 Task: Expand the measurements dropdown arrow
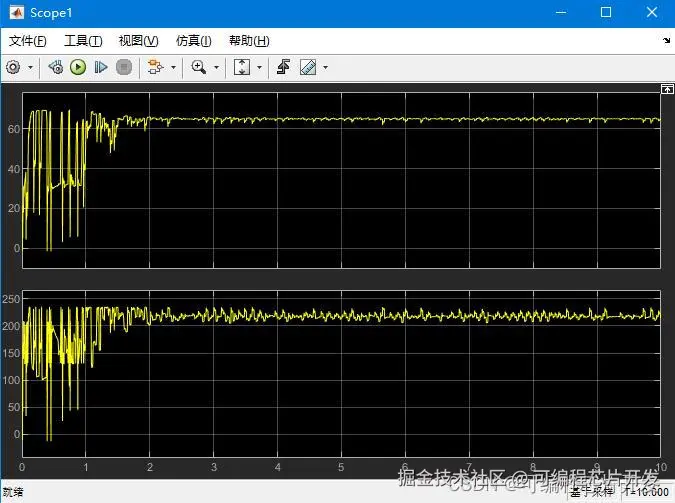pyautogui.click(x=325, y=67)
